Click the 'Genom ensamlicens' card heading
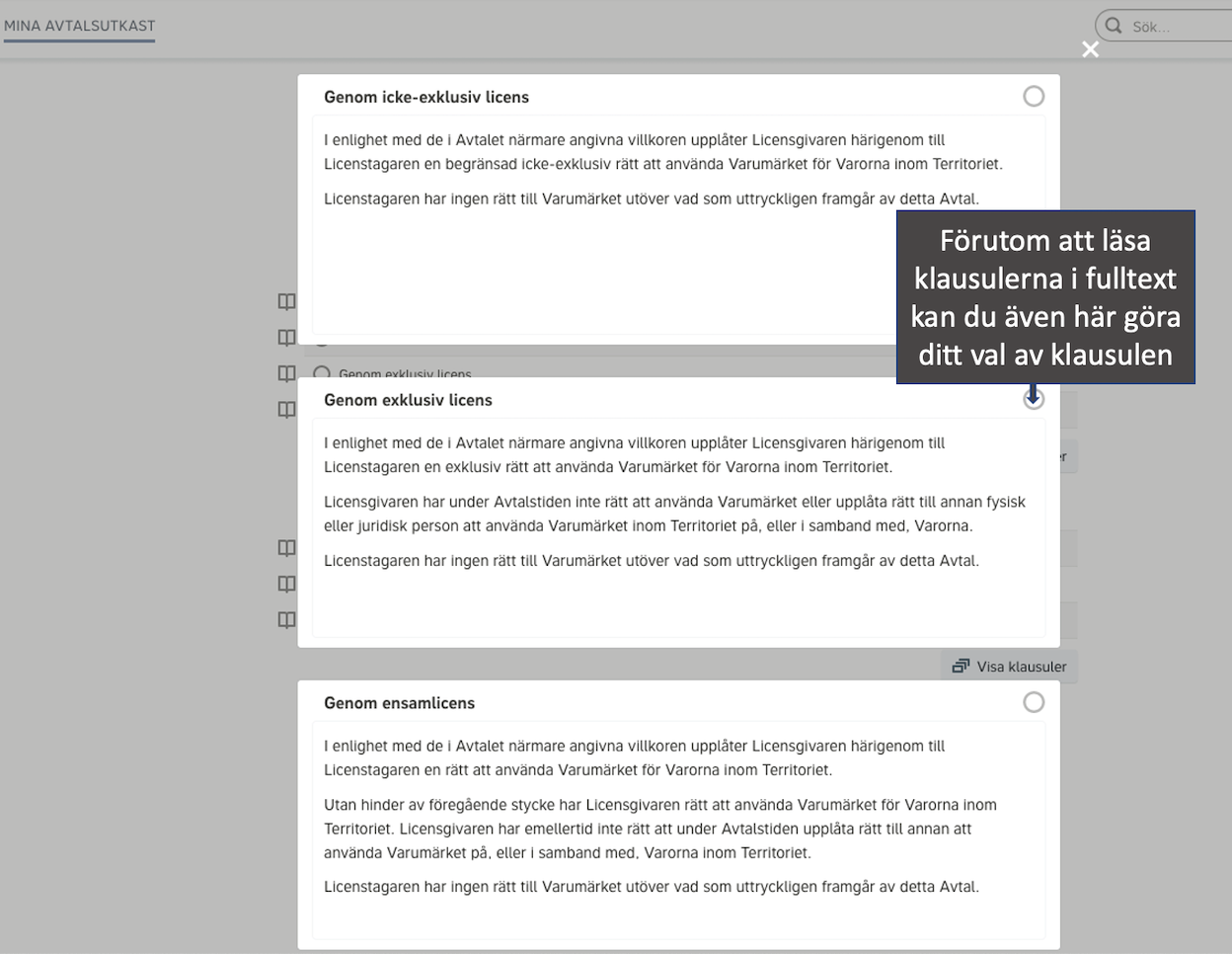This screenshot has width=1232, height=954. (400, 703)
